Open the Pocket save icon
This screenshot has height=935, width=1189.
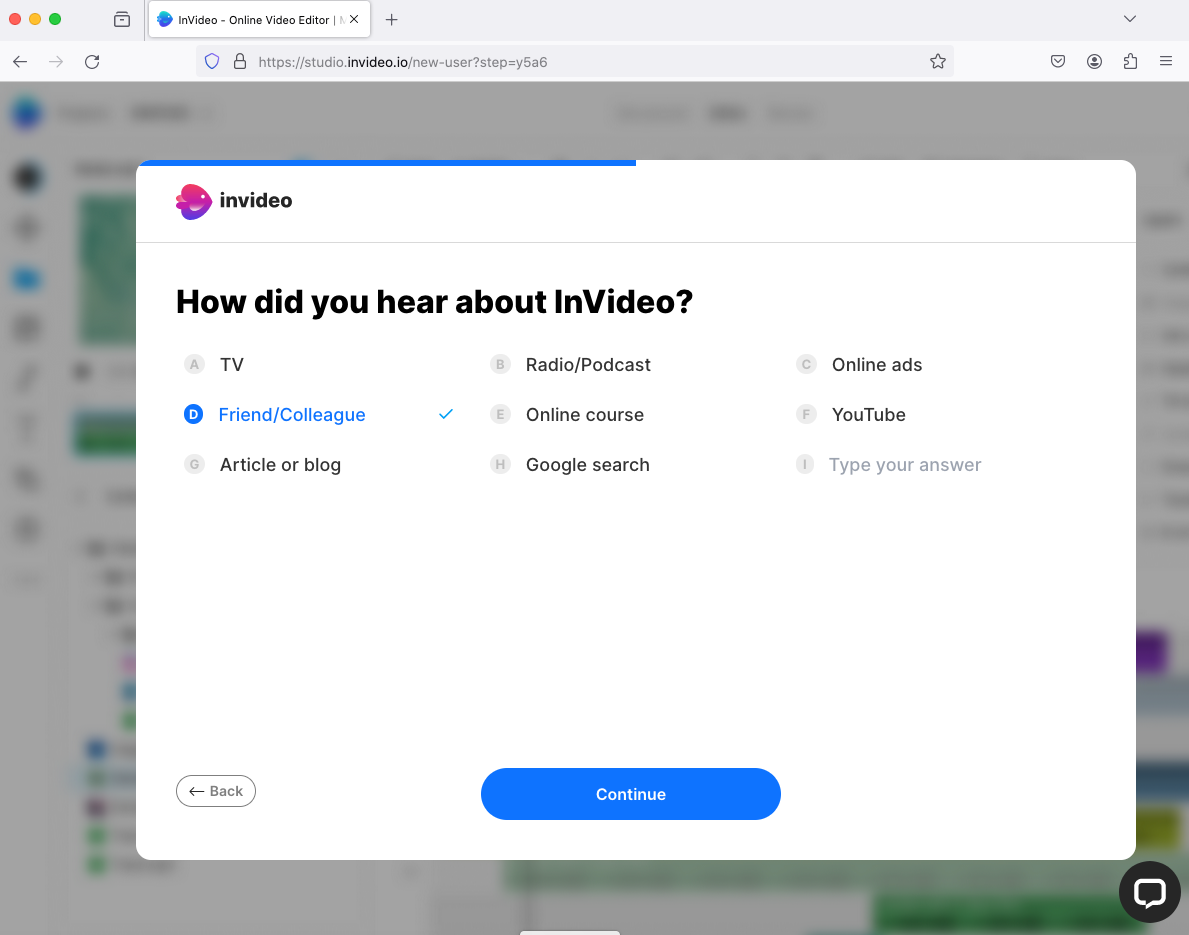click(x=1058, y=62)
